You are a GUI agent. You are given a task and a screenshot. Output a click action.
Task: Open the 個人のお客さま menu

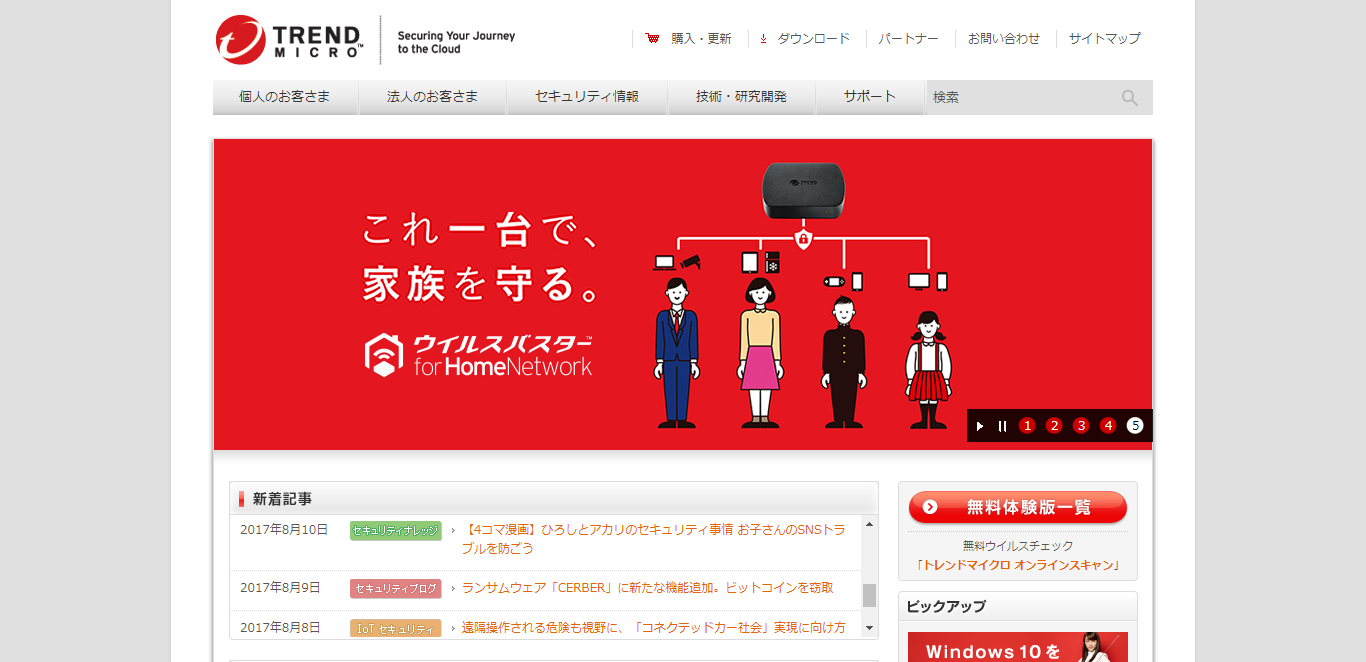pos(285,97)
